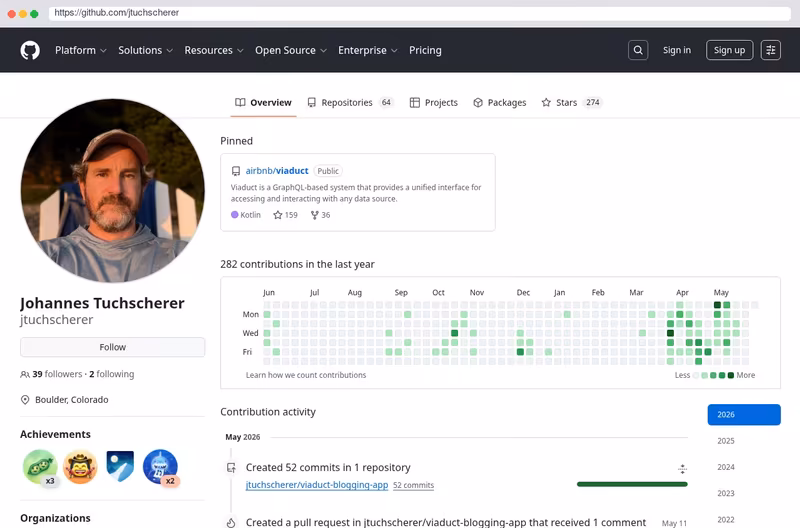Viewport: 800px width, 528px height.
Task: Switch to the Projects tab
Action: point(434,103)
